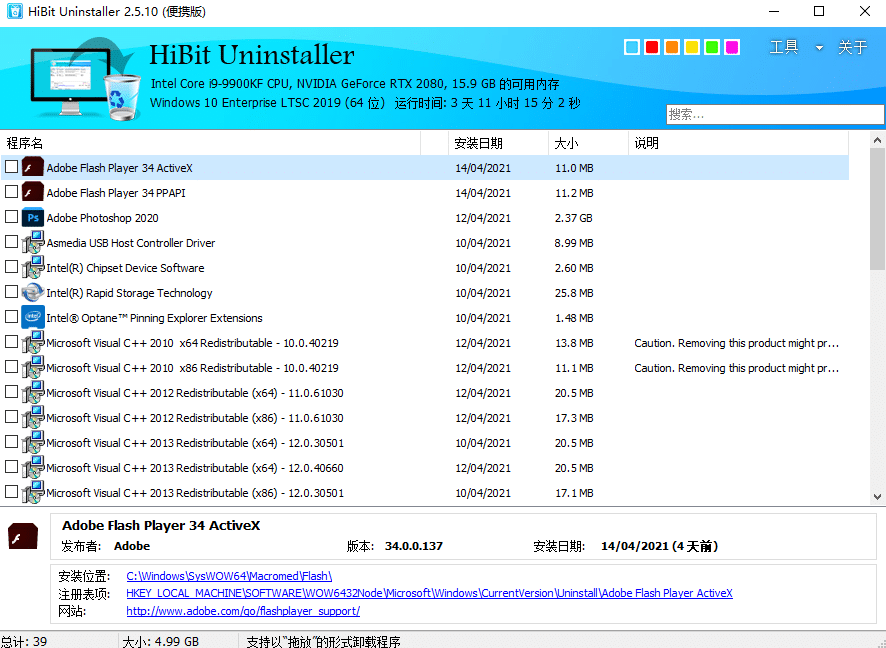This screenshot has height=648, width=886.
Task: Click the Visual C++ 2012 (x64) installer icon
Action: pyautogui.click(x=33, y=393)
